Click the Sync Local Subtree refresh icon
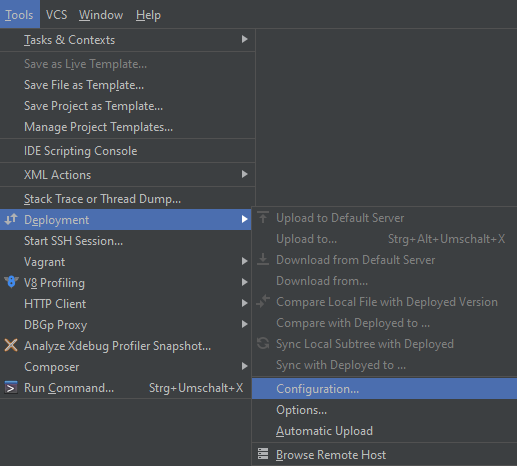The width and height of the screenshot is (517, 466). tap(263, 343)
